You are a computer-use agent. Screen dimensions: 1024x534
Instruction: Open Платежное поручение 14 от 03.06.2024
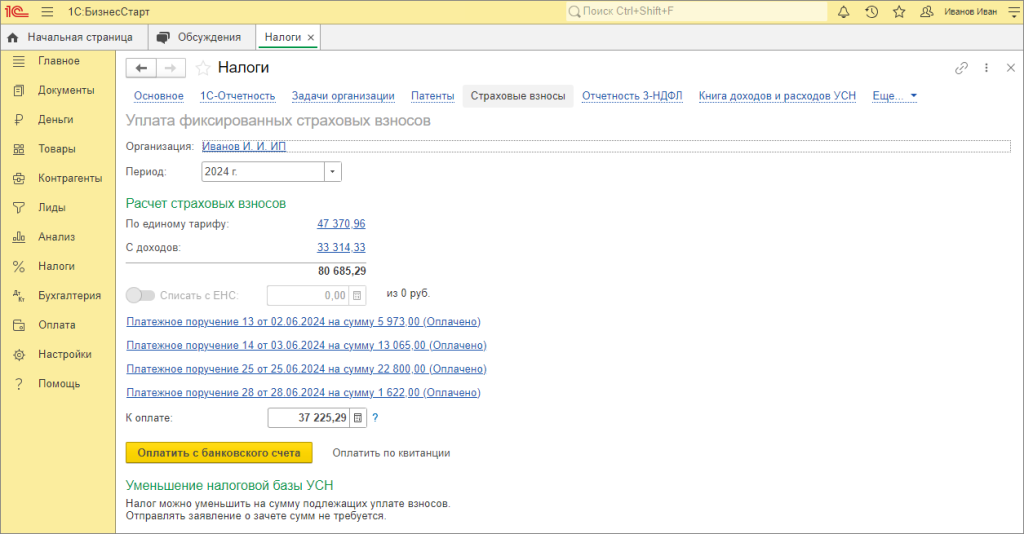point(306,345)
